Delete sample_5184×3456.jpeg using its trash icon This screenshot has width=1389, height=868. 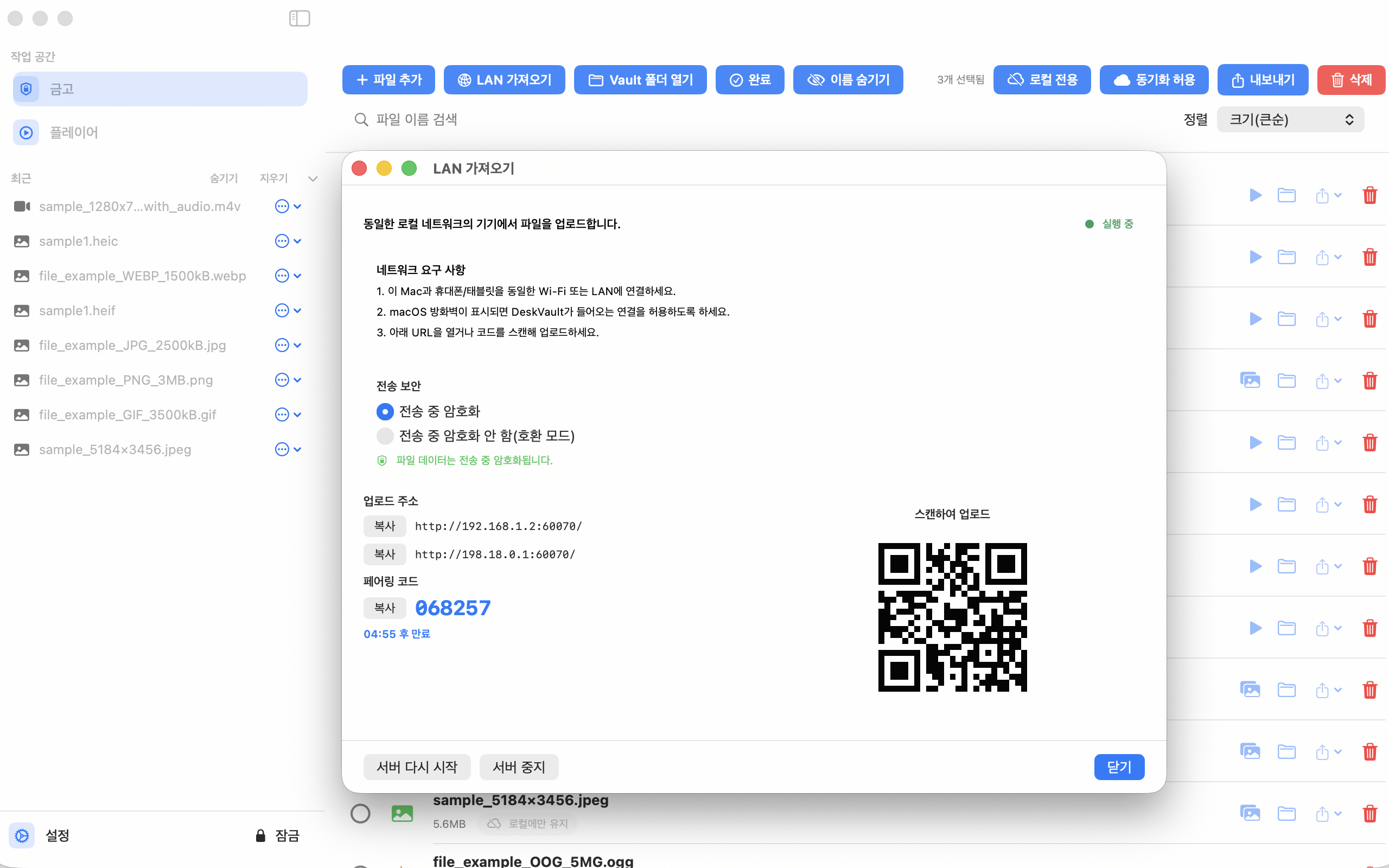[x=1371, y=813]
